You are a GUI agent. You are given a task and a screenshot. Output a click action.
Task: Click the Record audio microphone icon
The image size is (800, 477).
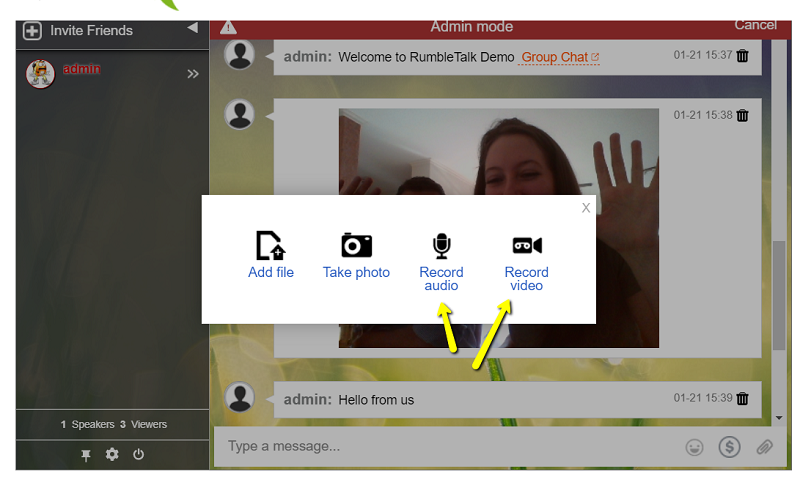pyautogui.click(x=441, y=246)
